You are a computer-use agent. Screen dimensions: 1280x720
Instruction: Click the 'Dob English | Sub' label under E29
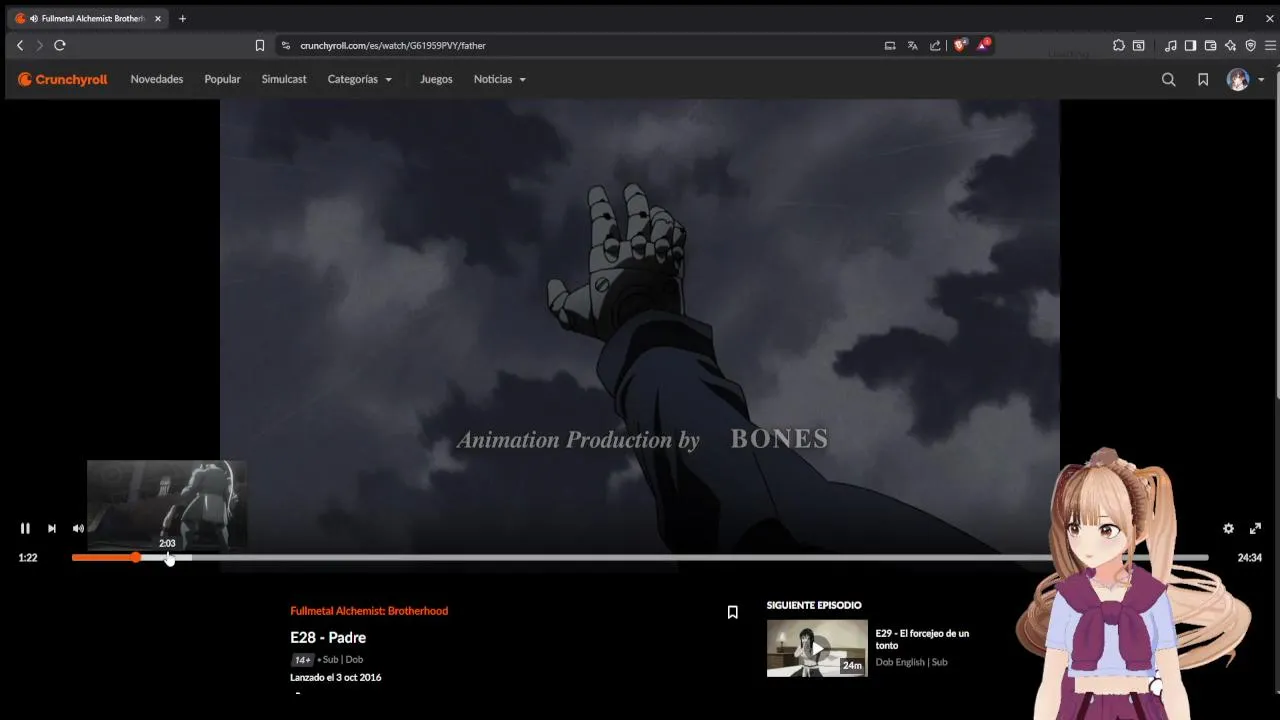tap(911, 662)
